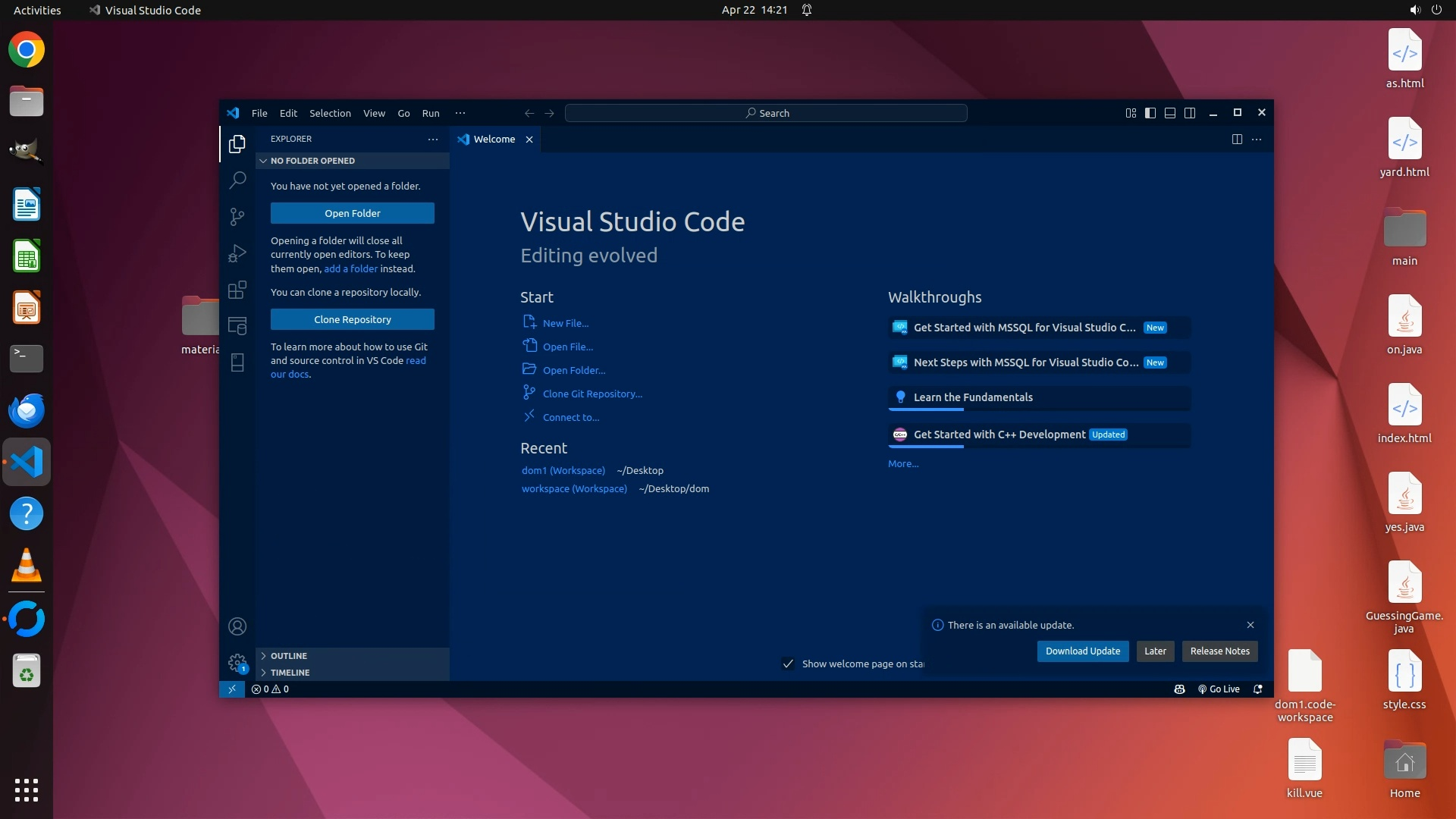This screenshot has width=1456, height=819.
Task: Click the Download Update button
Action: click(1082, 651)
